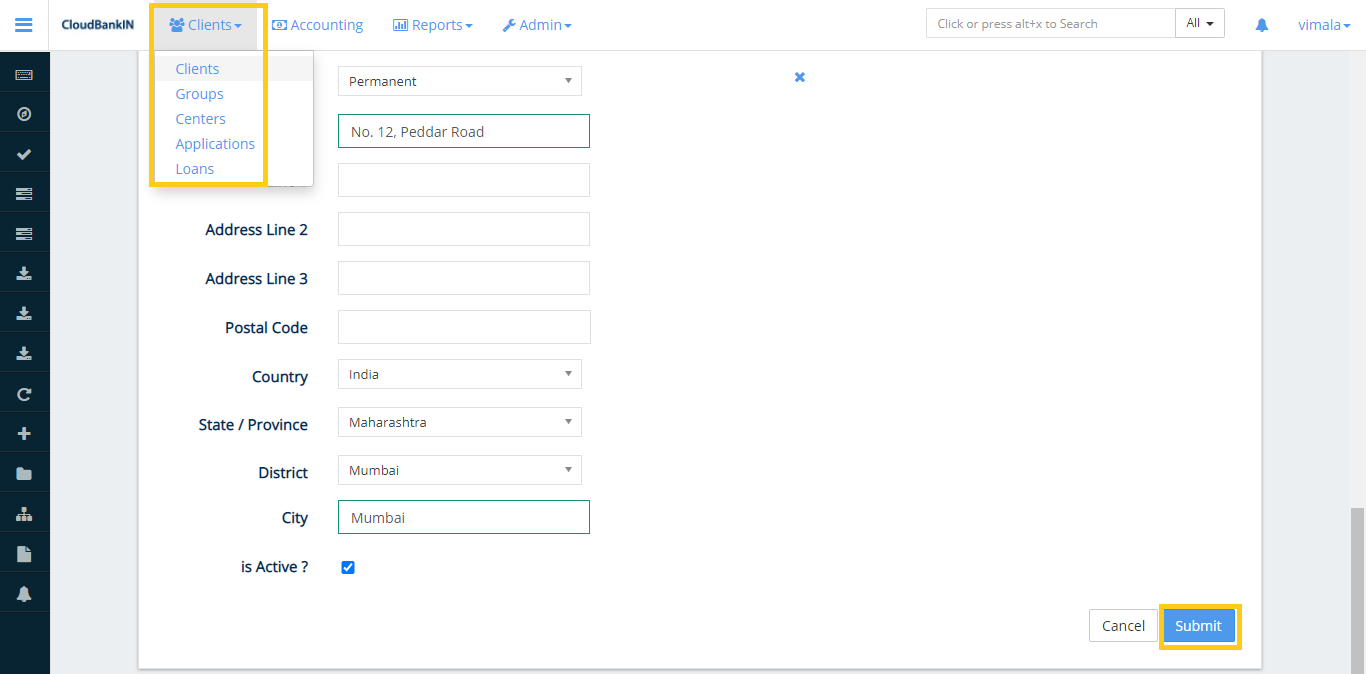Click the refresh icon in the left sidebar
Viewport: 1366px width, 674px height.
(24, 393)
